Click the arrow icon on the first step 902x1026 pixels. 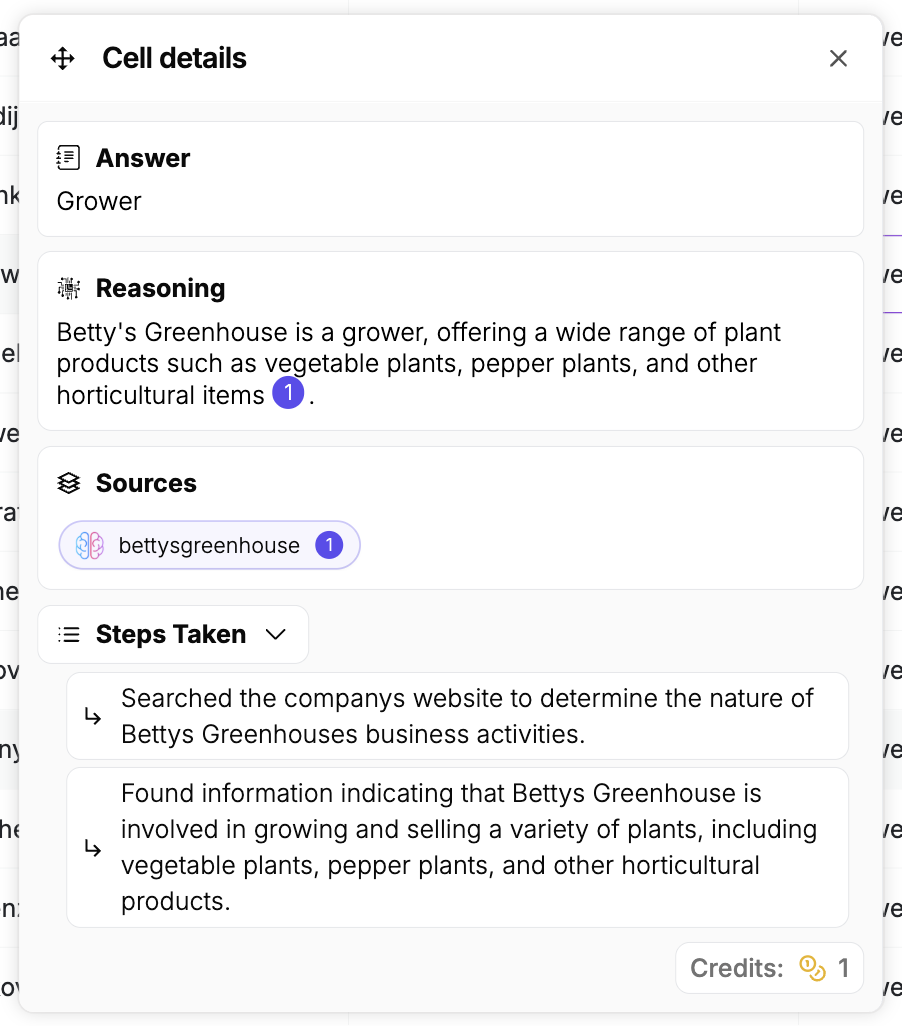click(x=93, y=716)
